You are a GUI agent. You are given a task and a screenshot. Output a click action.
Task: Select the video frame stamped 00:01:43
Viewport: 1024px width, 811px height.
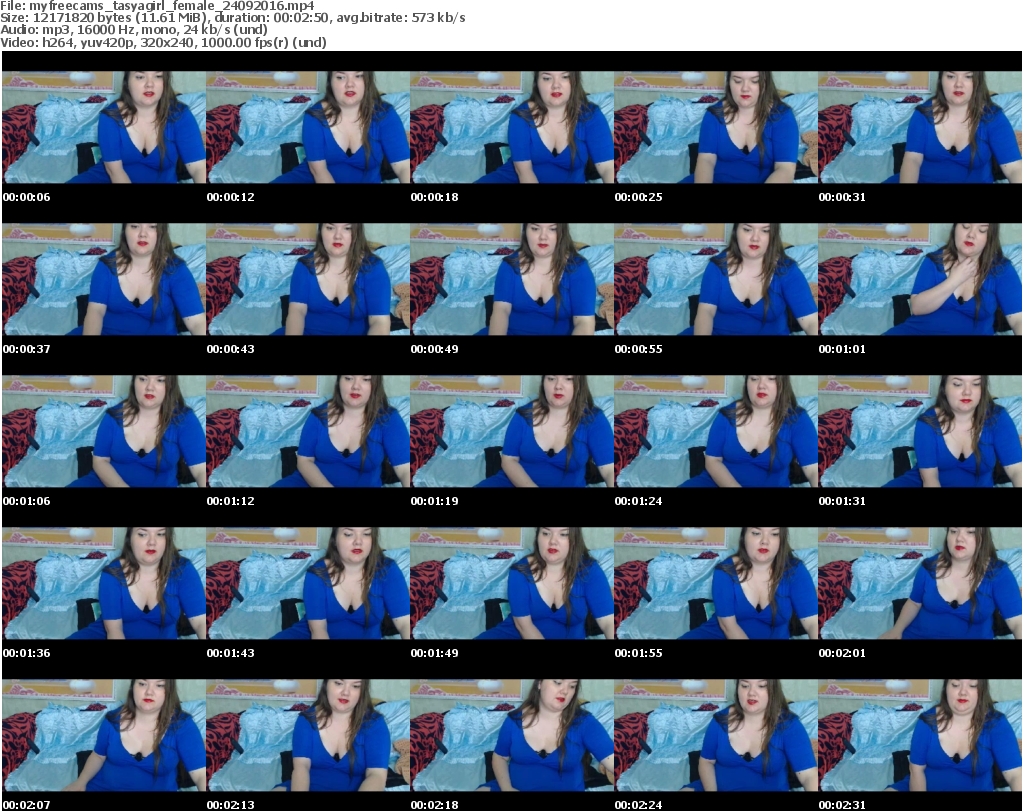click(x=308, y=584)
